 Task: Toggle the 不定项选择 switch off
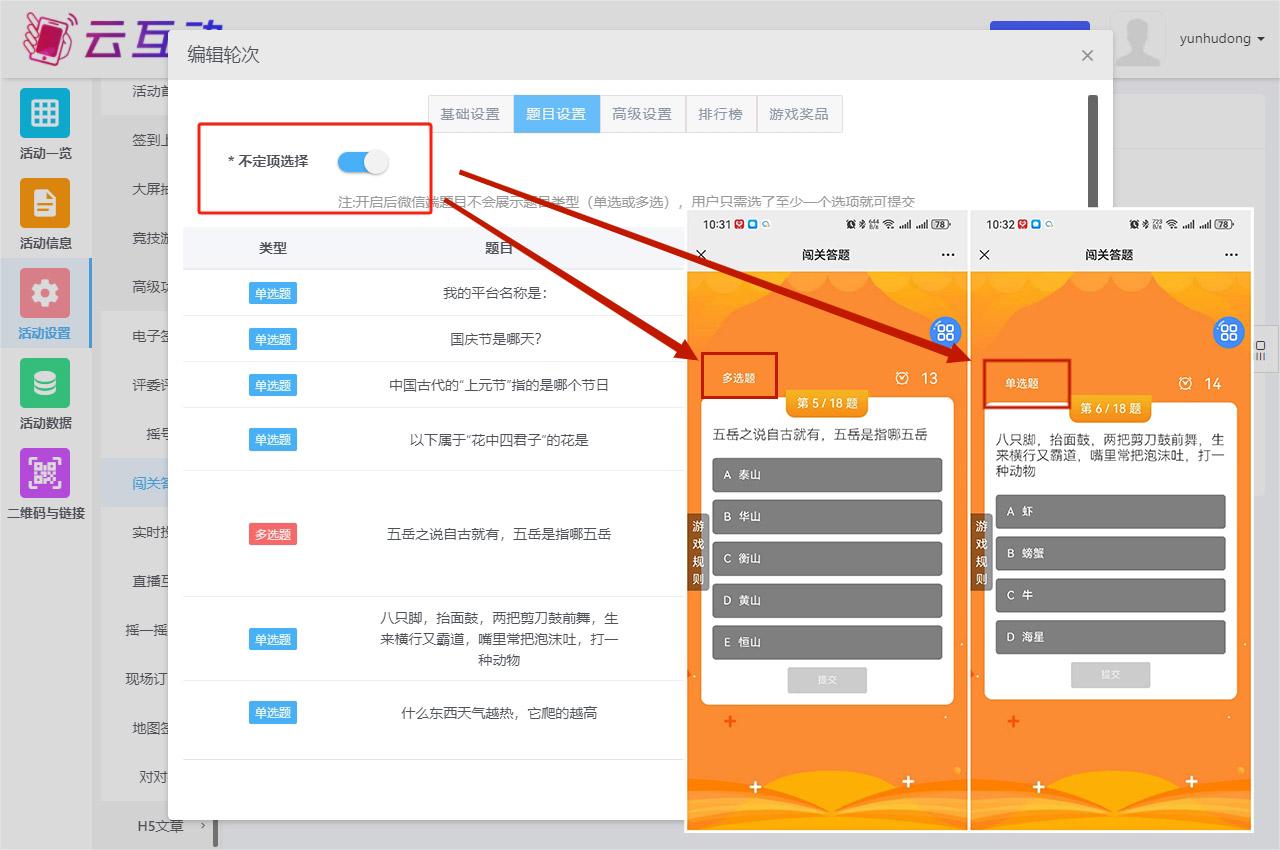(x=362, y=162)
